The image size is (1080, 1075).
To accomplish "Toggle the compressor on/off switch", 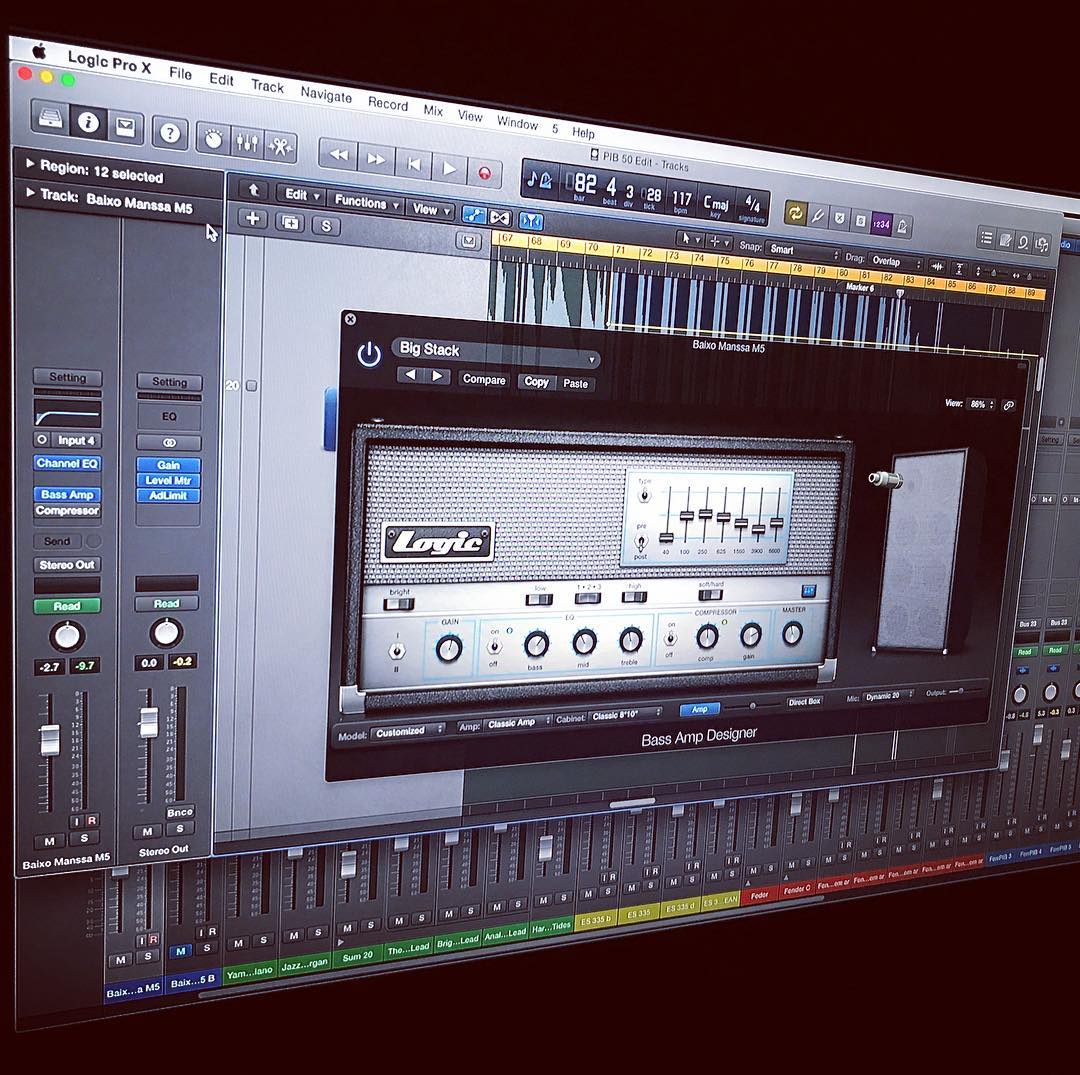I will pyautogui.click(x=668, y=642).
